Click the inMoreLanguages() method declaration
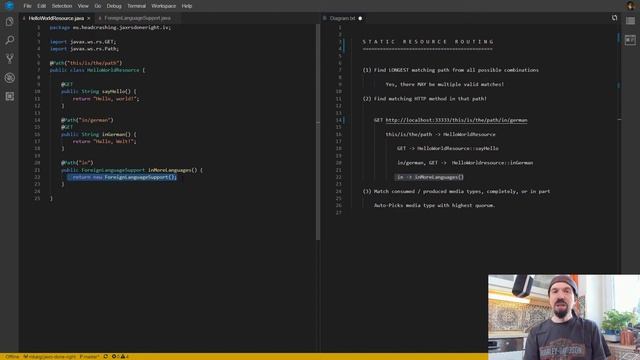 [x=132, y=170]
